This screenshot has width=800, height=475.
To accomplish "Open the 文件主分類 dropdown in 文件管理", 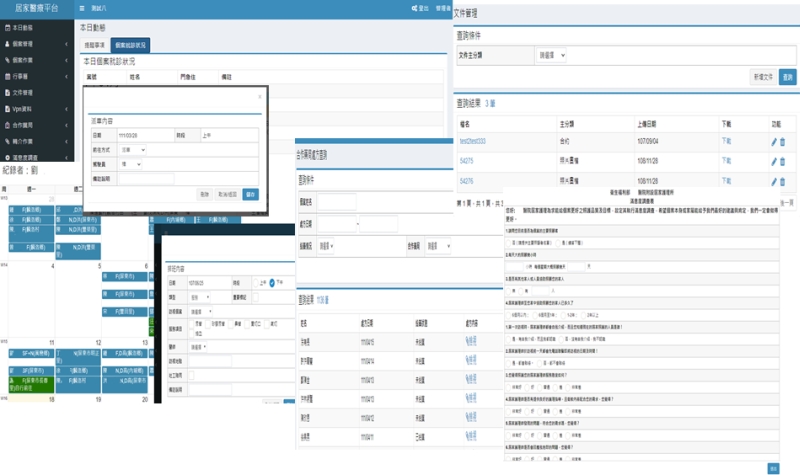I will coord(552,55).
